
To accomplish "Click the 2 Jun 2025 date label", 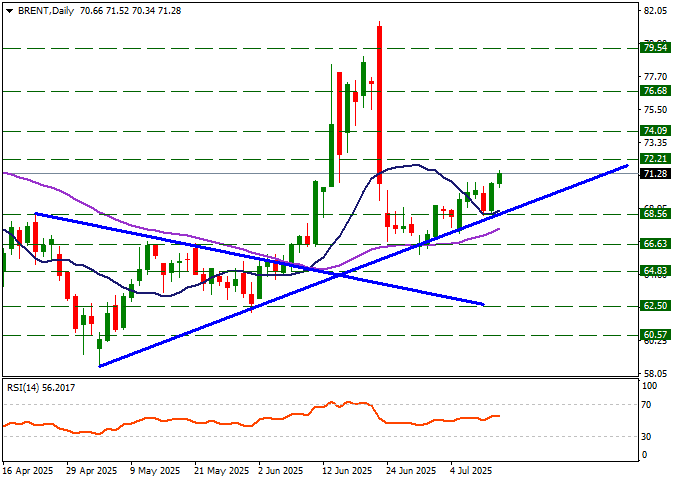I will click(x=282, y=471).
